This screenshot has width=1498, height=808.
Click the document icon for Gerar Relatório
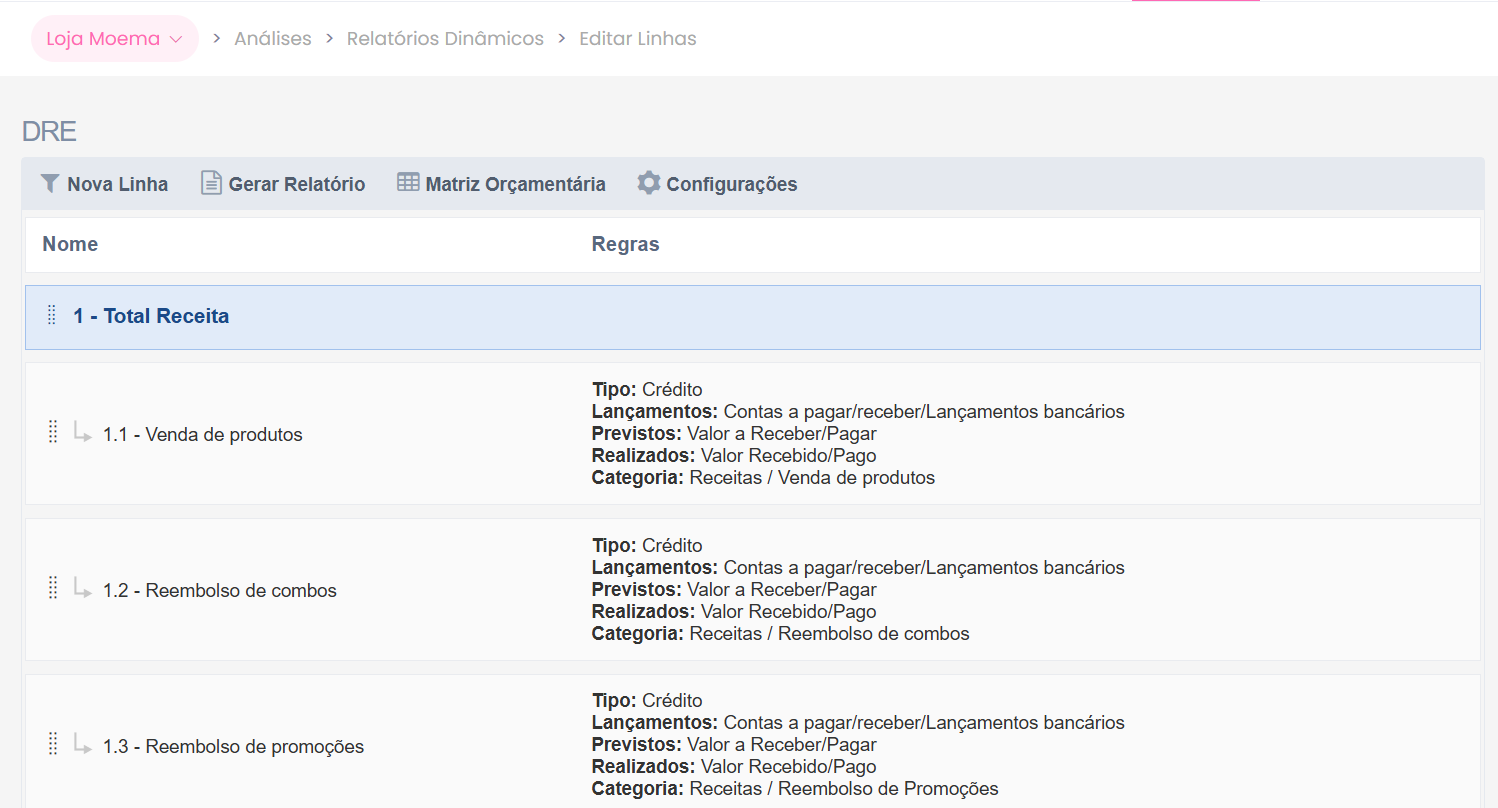click(211, 183)
